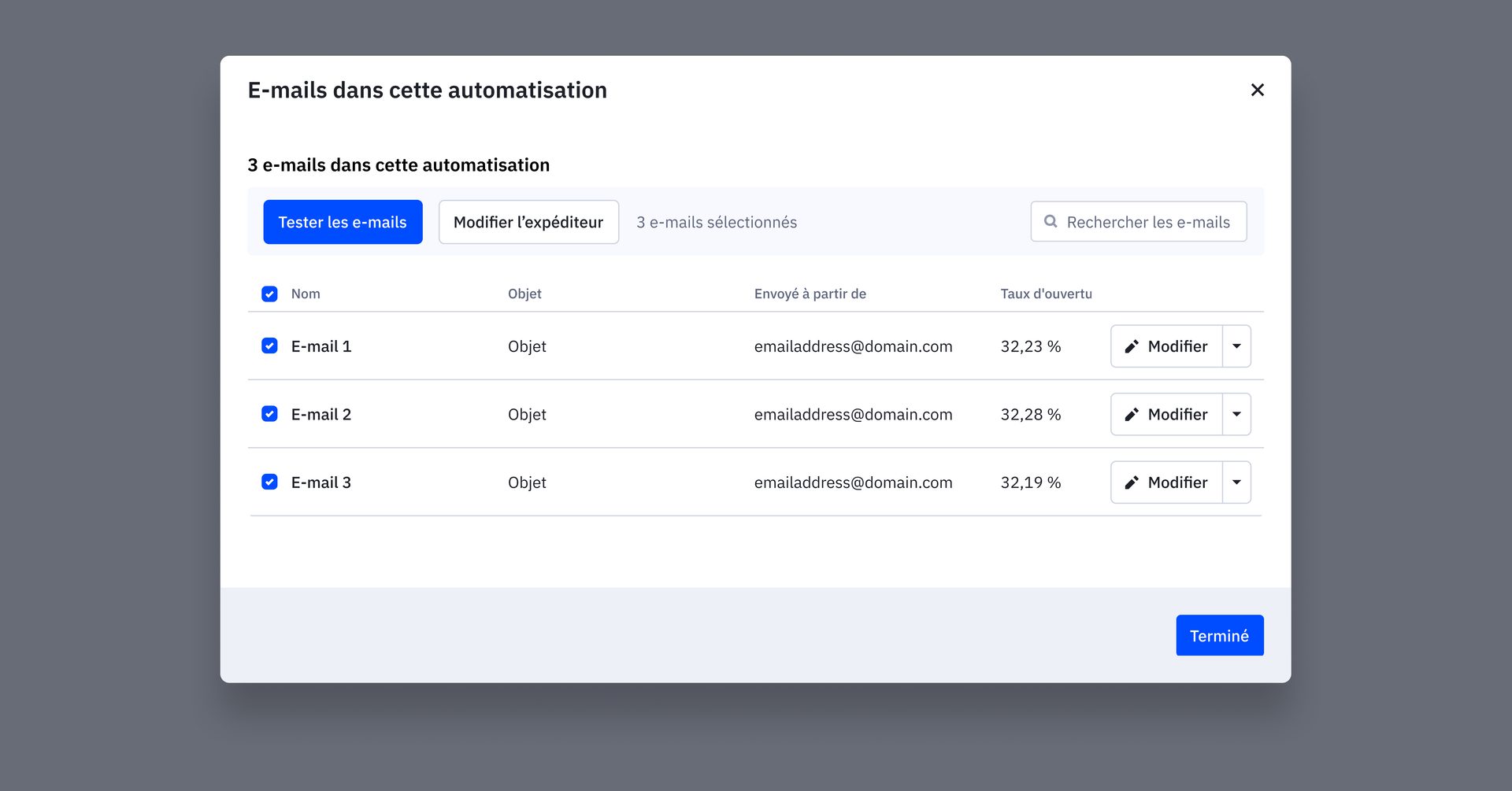Viewport: 1512px width, 791px height.
Task: Open the E-mail 2 actions dropdown arrow
Action: 1236,415
